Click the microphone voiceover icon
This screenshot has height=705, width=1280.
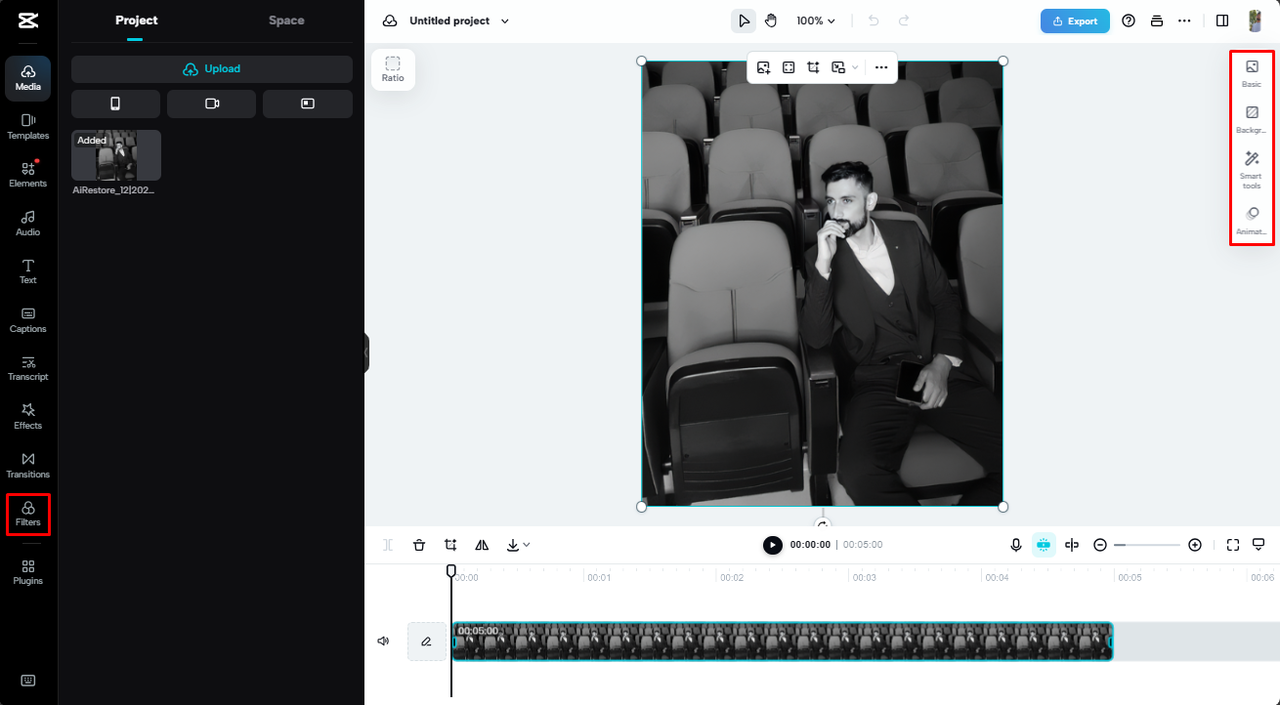point(1016,545)
